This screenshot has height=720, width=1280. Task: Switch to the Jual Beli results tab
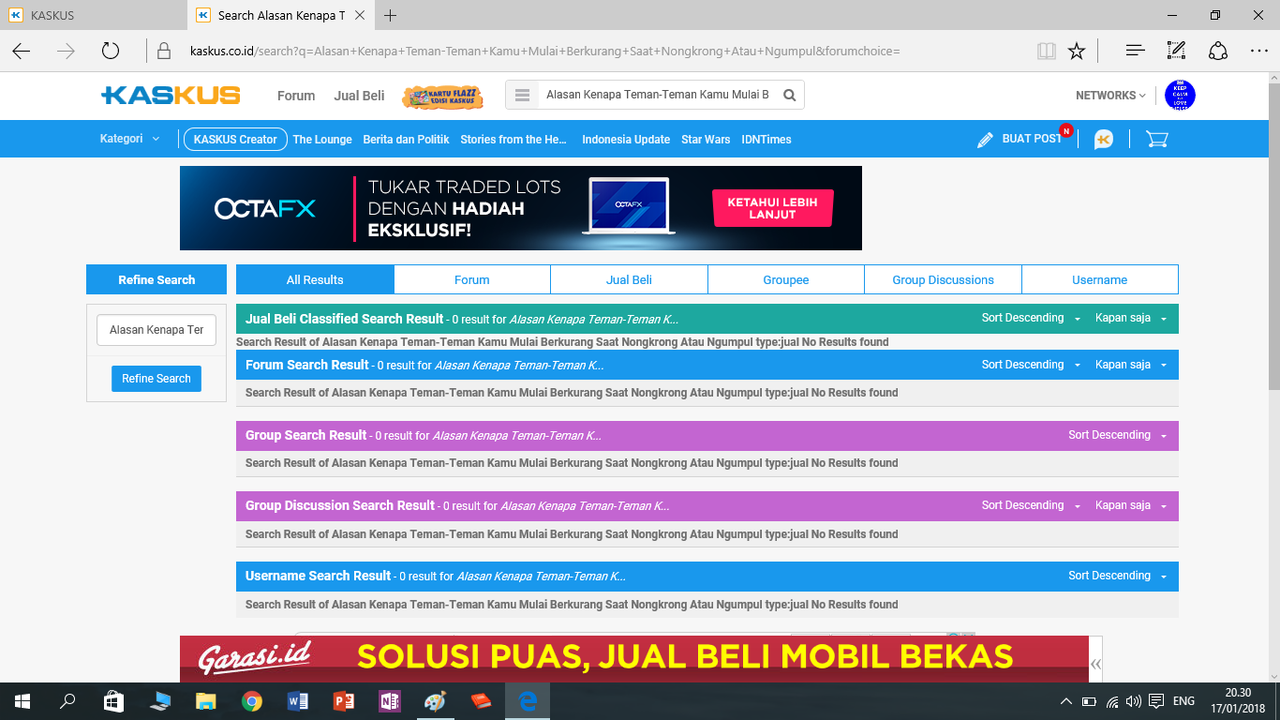point(629,280)
